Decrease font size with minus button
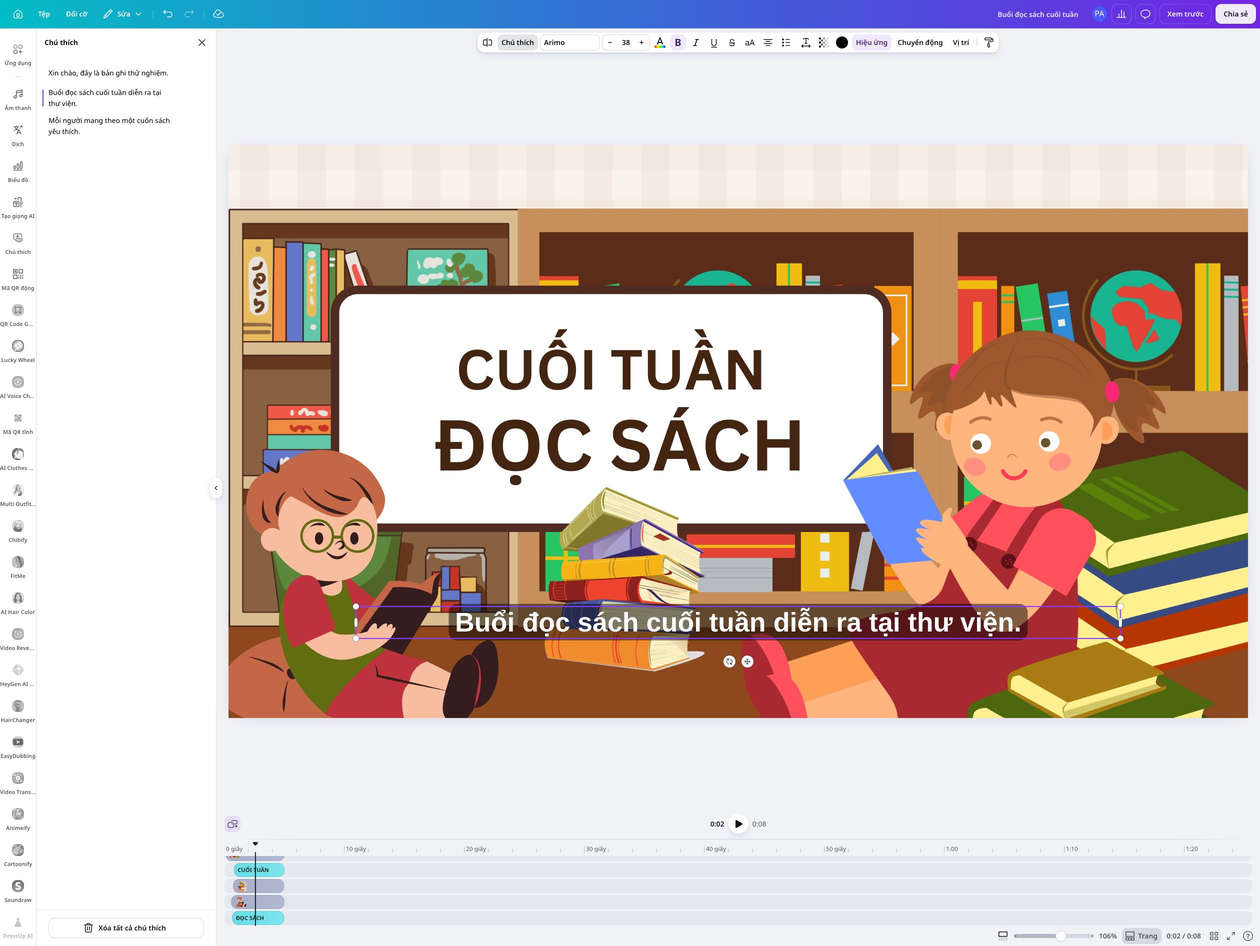Screen dimensions: 1260x946 point(610,43)
